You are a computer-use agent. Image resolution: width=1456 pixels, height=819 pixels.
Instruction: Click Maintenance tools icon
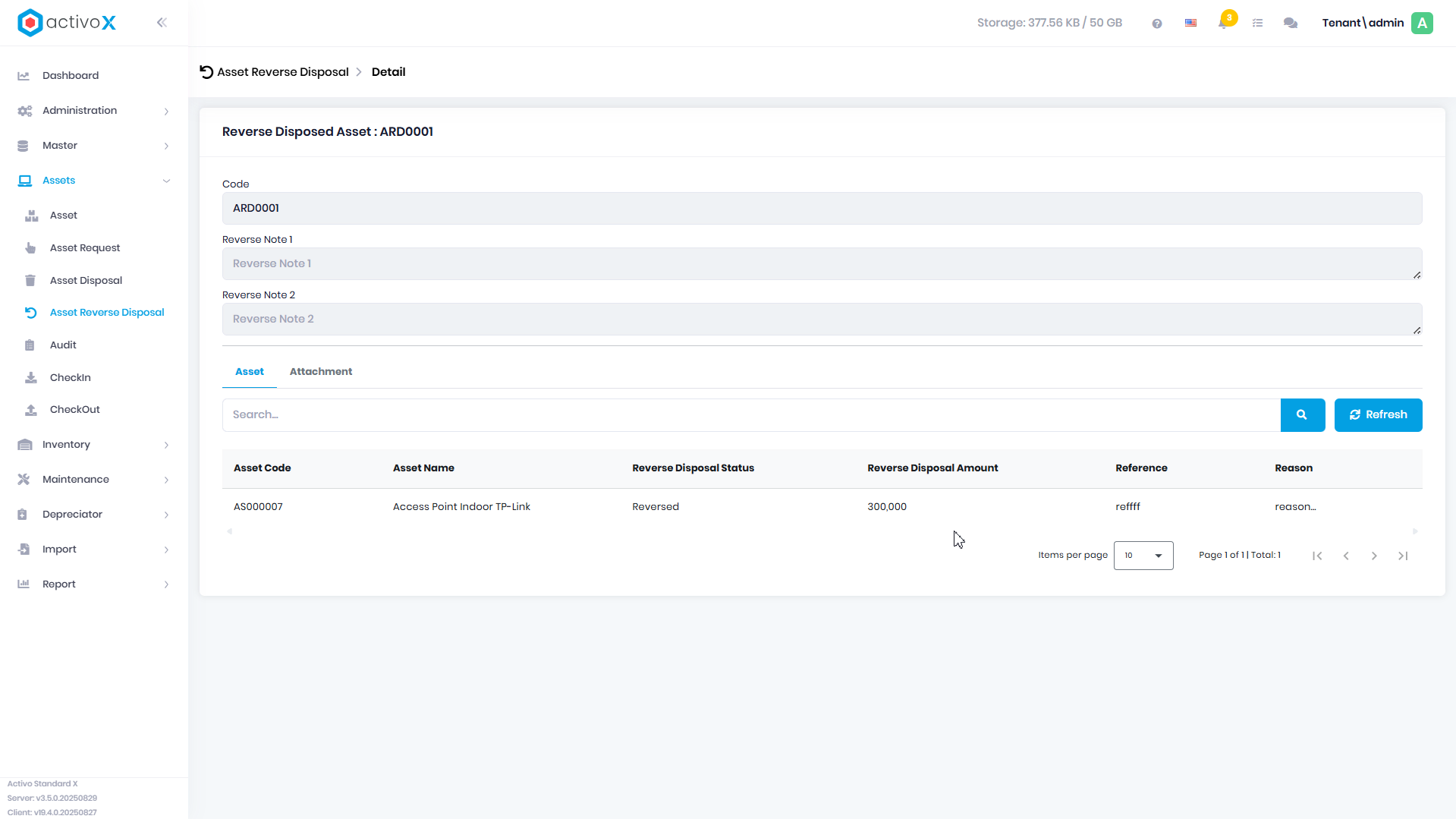(24, 480)
